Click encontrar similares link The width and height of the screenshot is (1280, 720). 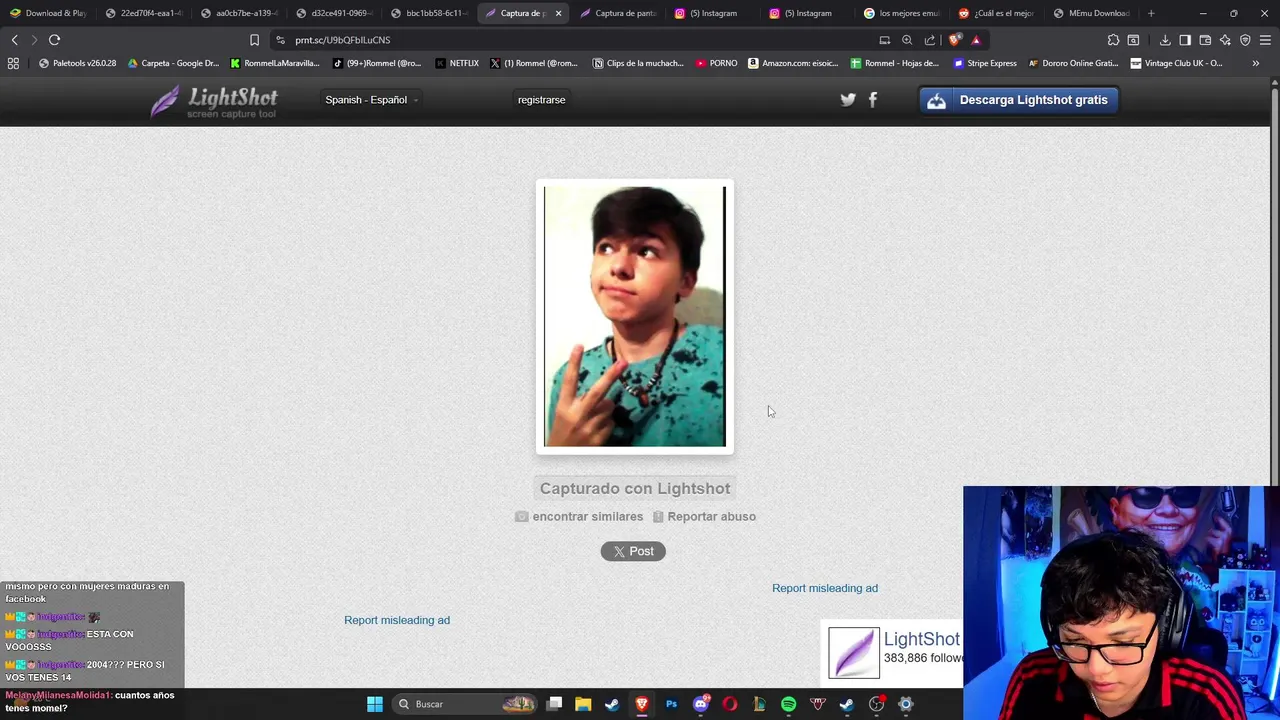[x=579, y=517]
